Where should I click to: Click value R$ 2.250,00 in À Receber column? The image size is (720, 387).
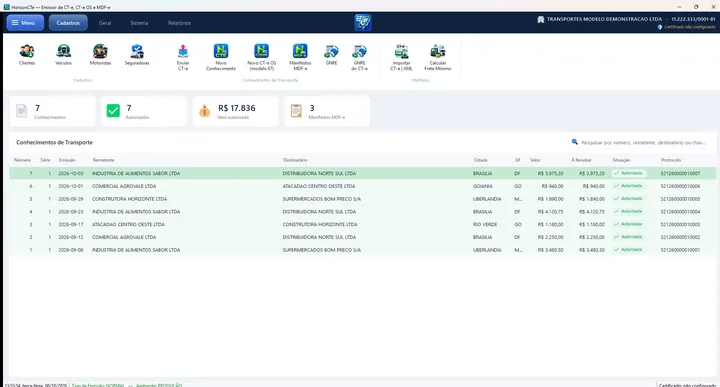coord(591,237)
